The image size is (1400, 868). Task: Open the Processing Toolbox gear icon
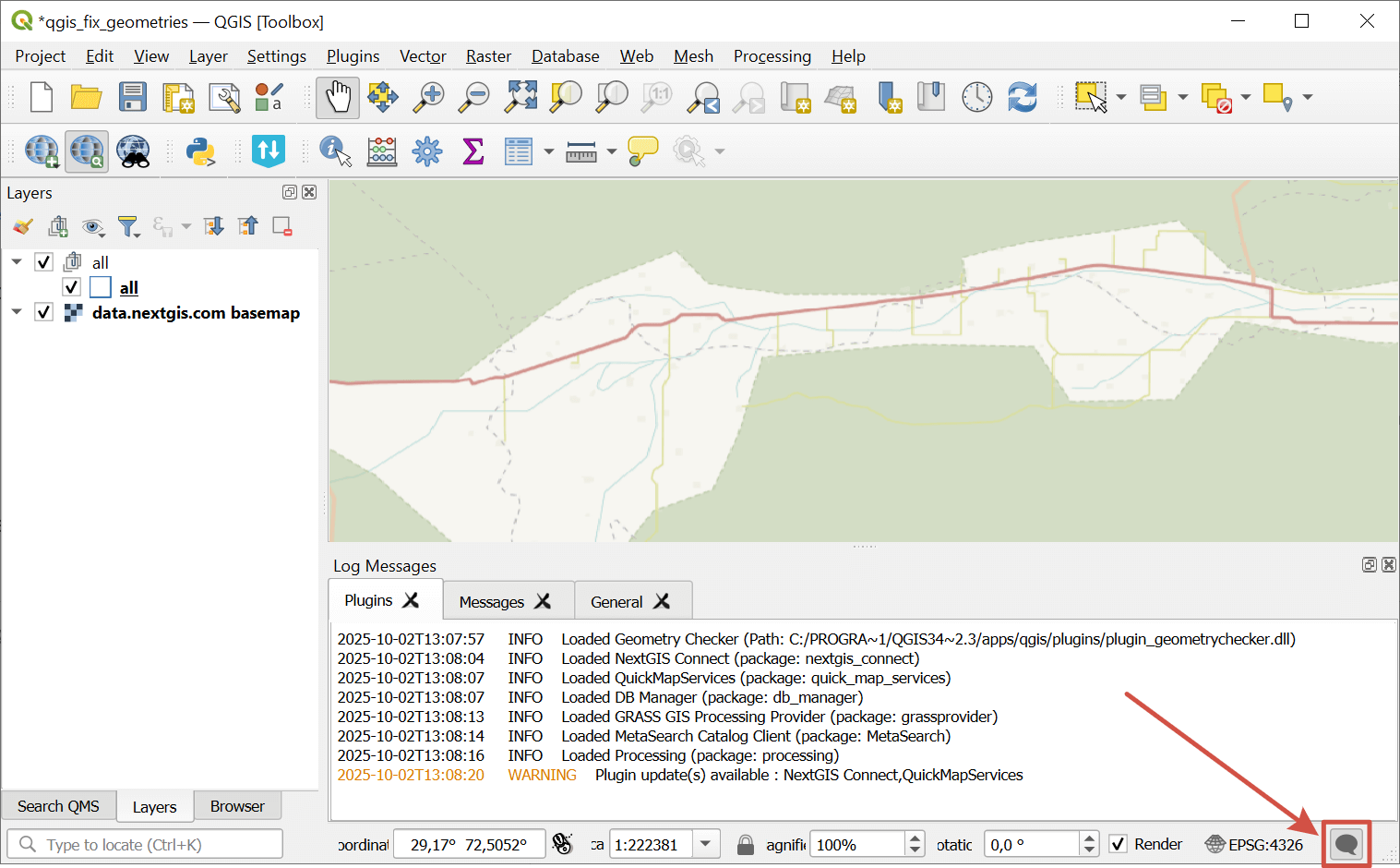tap(427, 151)
